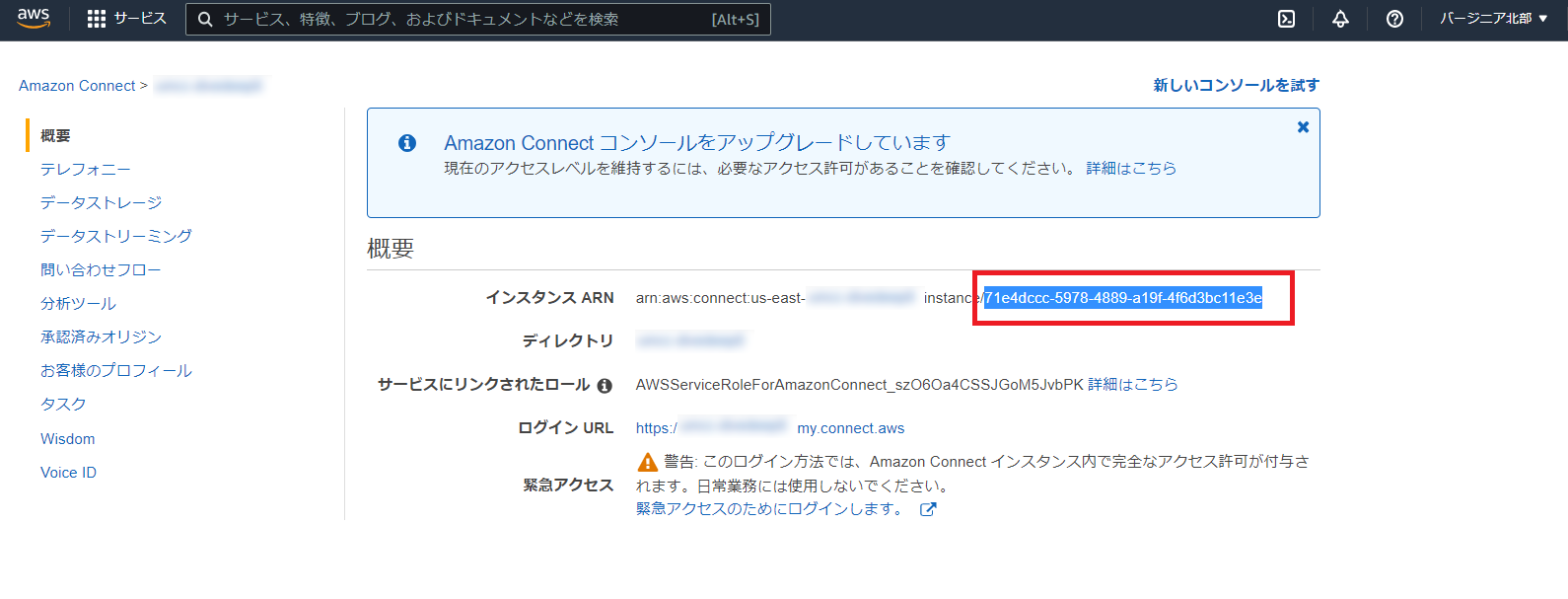Dismiss the upgrade notice banner
The height and width of the screenshot is (599, 1568).
click(1303, 127)
